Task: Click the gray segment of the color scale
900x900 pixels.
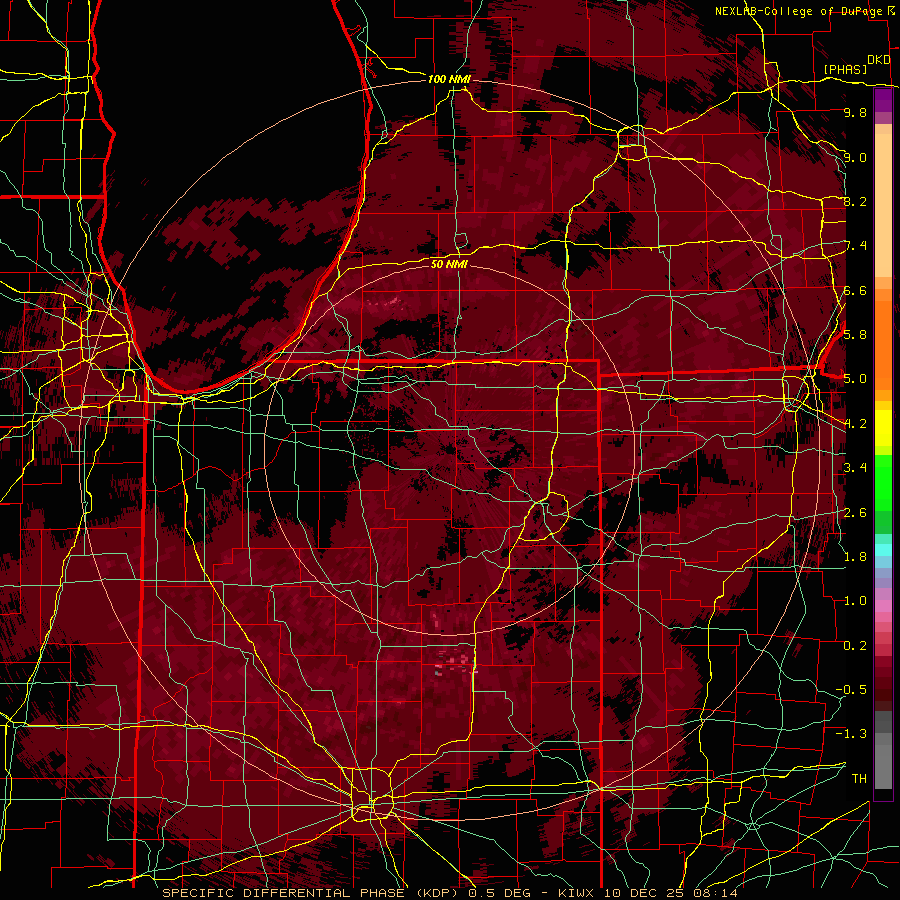Action: [883, 750]
